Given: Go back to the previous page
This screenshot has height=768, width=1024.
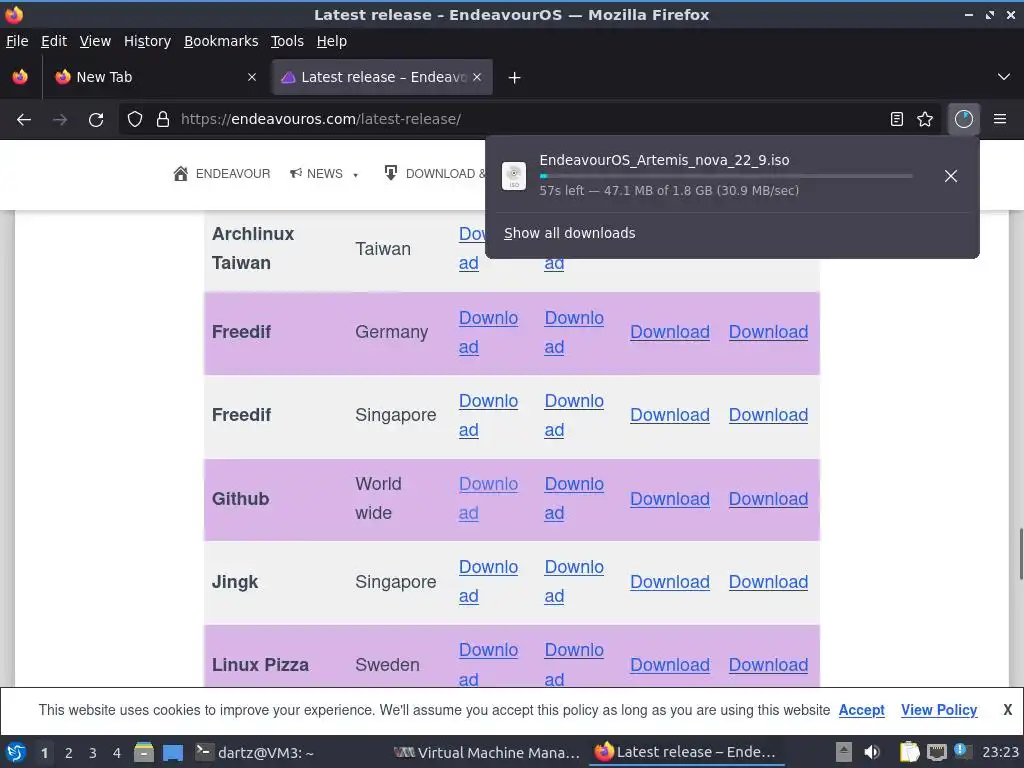Looking at the screenshot, I should tap(24, 119).
